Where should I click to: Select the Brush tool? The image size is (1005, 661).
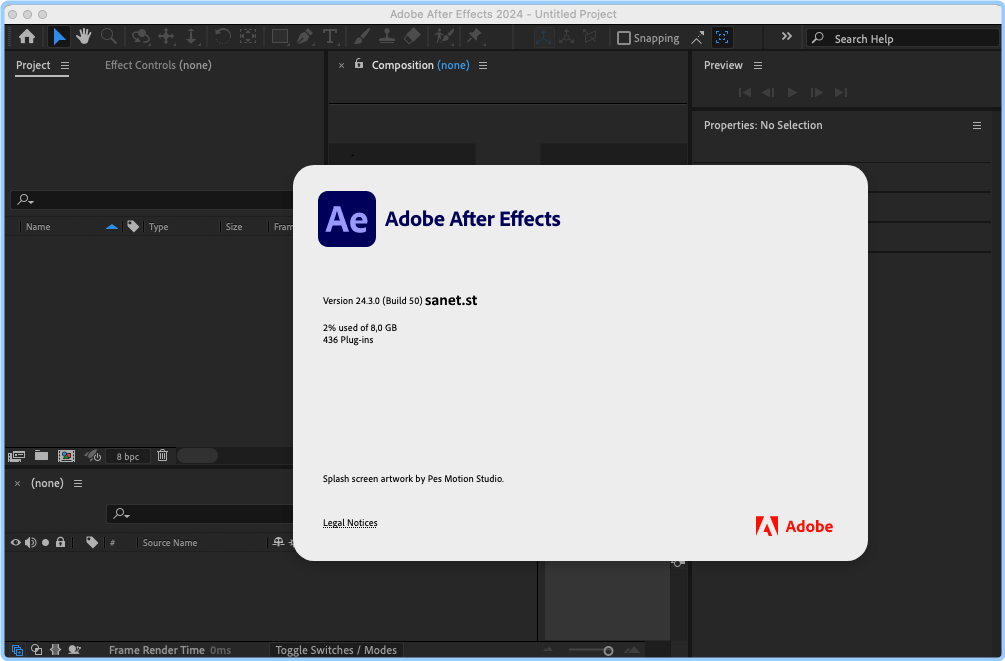tap(362, 37)
